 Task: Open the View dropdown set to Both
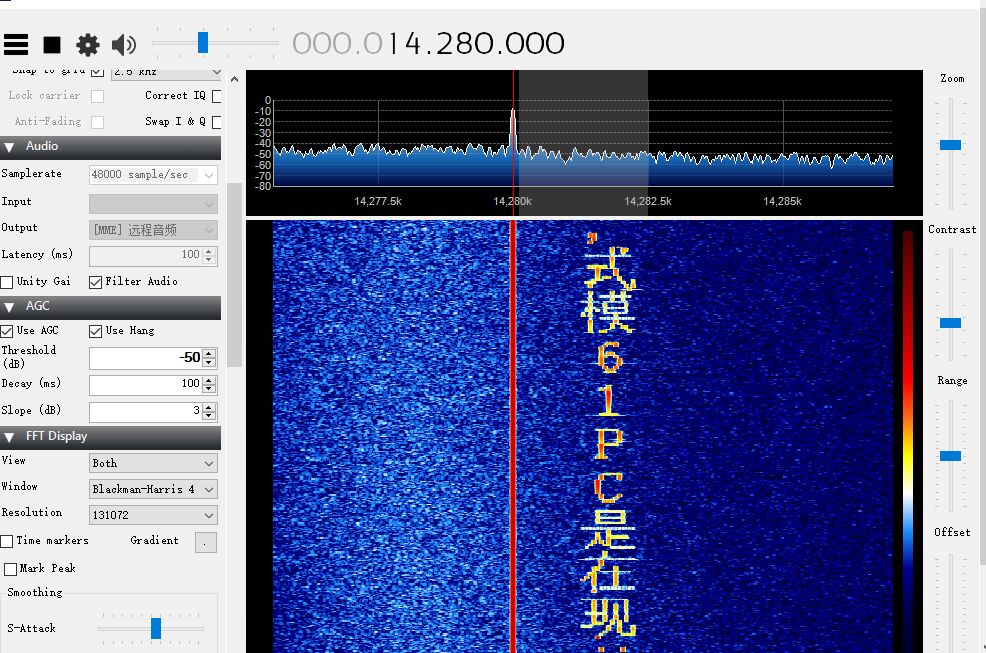pos(153,463)
